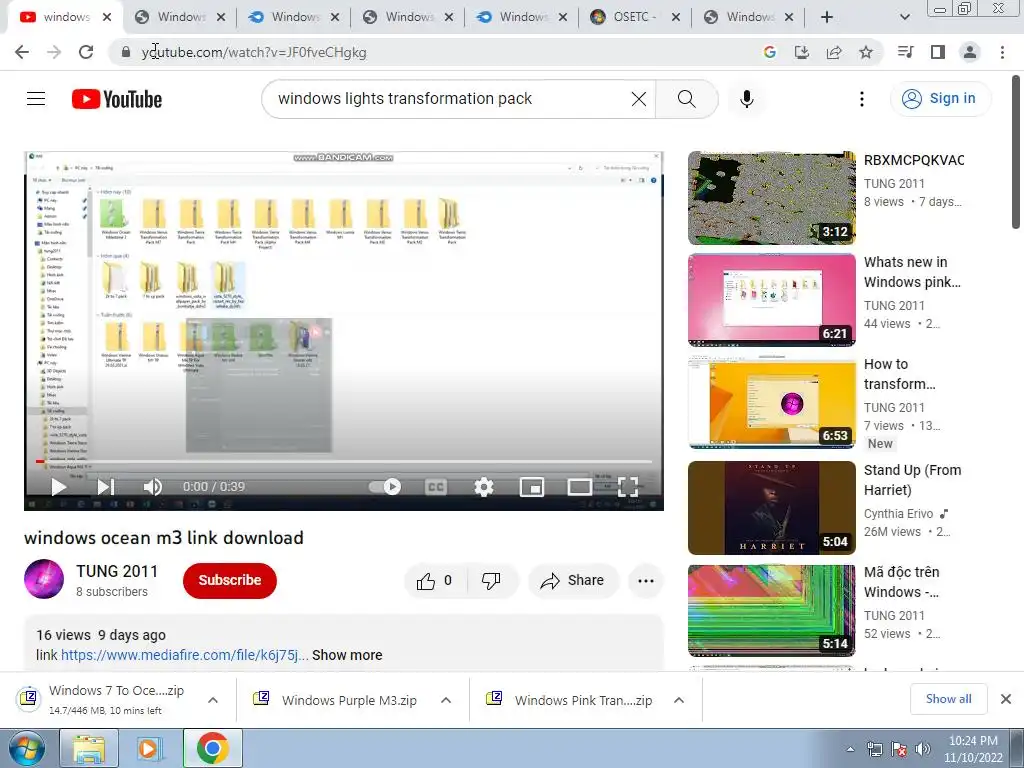The image size is (1024, 768).
Task: Sign in to YouTube
Action: (x=940, y=99)
